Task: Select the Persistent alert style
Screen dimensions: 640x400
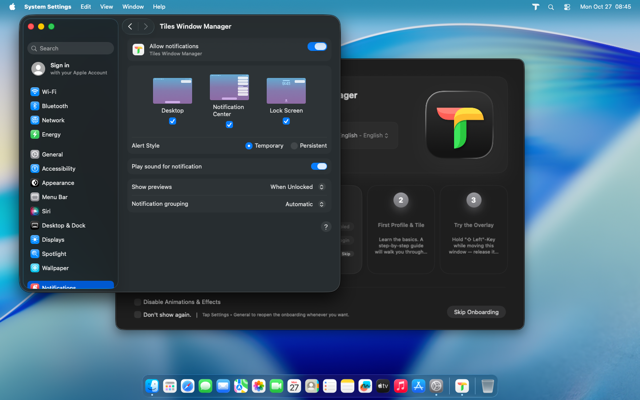Action: tap(294, 146)
